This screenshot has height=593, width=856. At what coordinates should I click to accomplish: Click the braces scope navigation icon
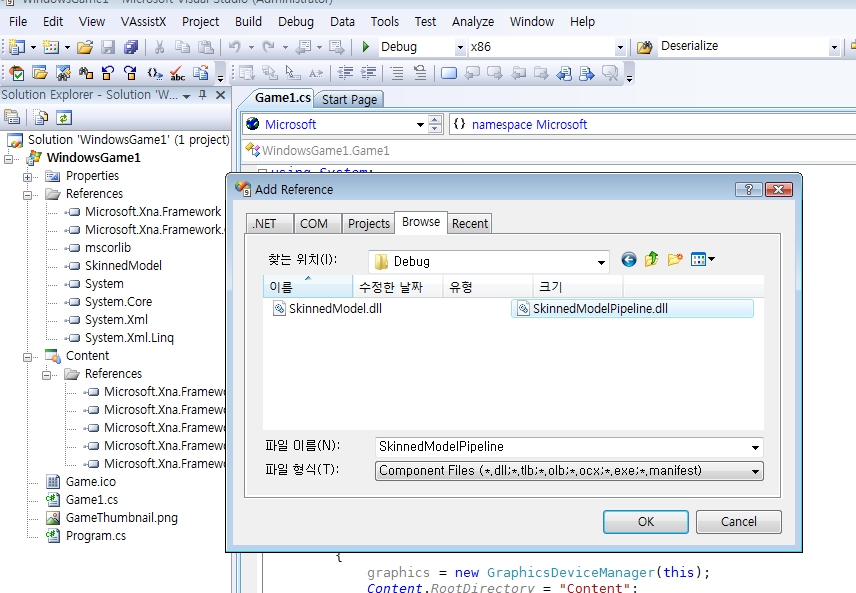click(x=154, y=73)
